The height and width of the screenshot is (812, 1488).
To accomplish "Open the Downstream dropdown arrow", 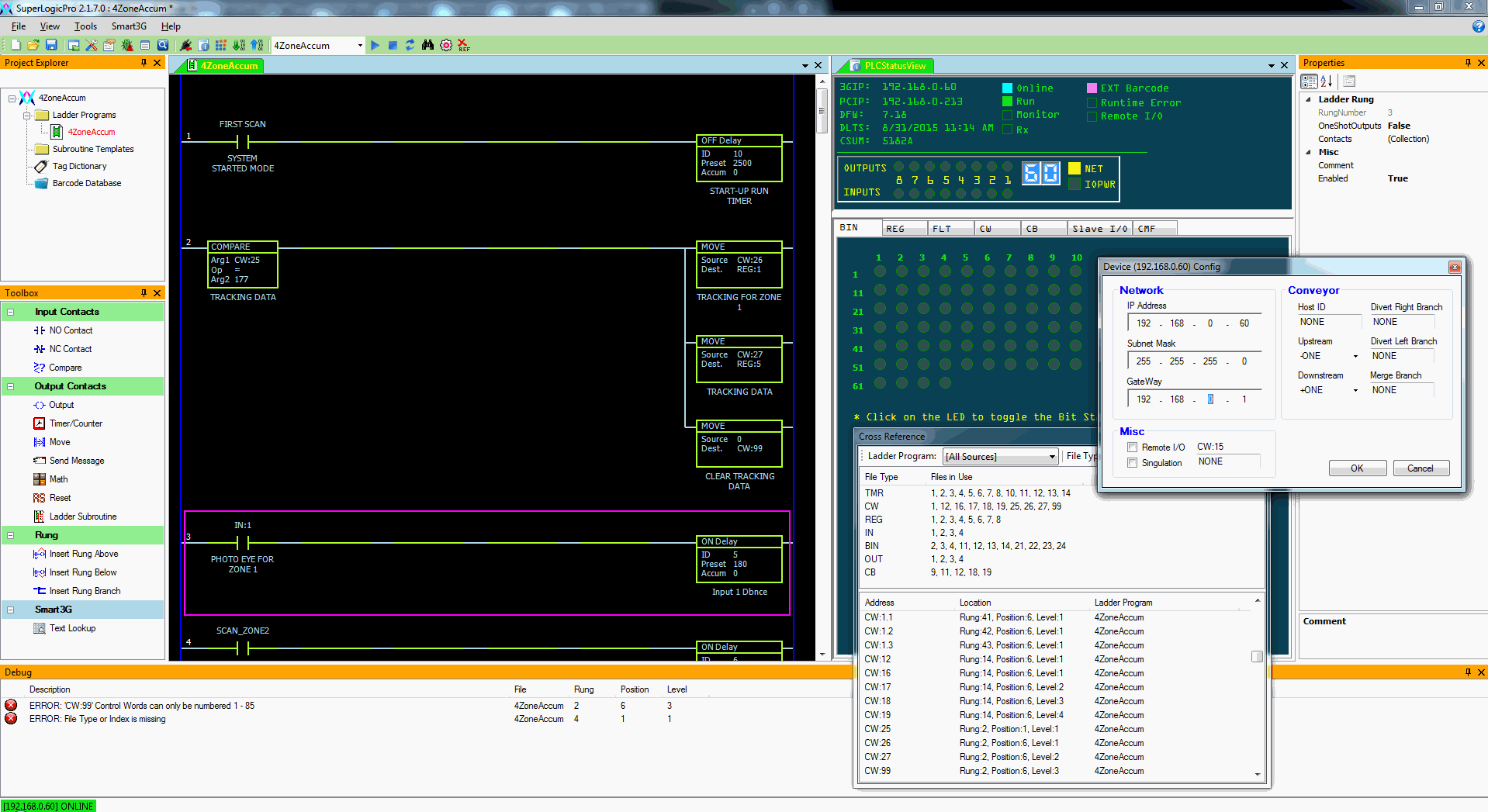I will click(x=1355, y=390).
